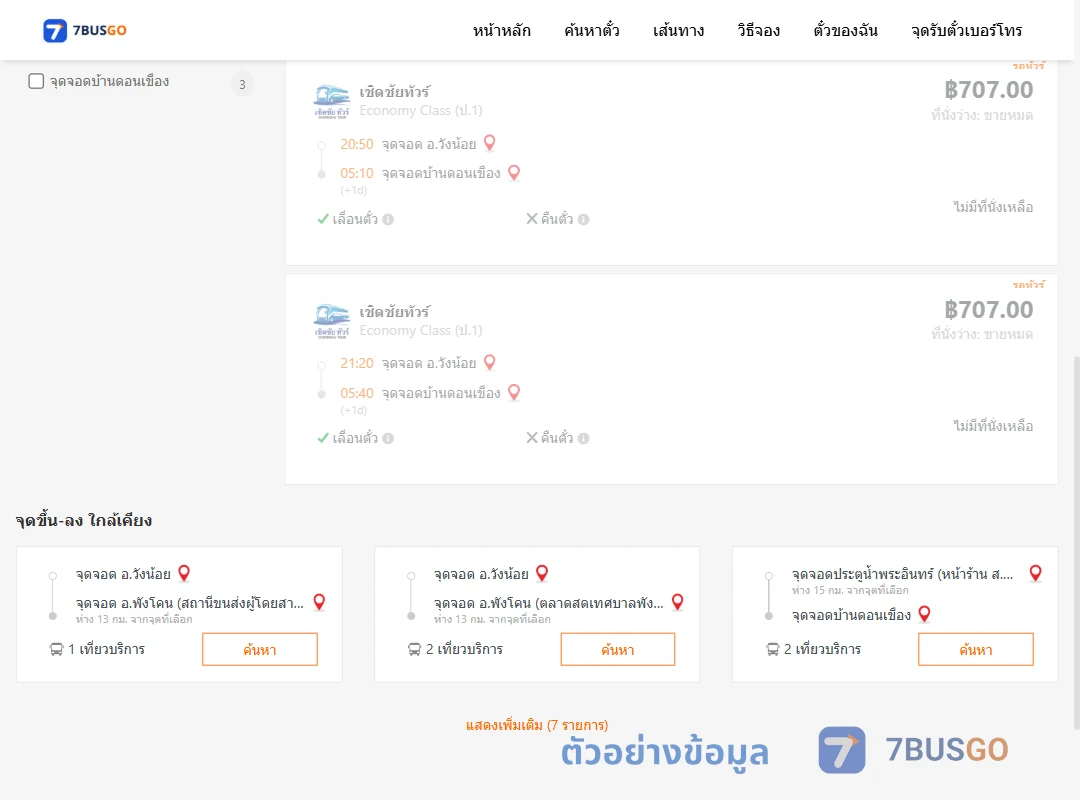Click info icon next to first คืนตั๋ว
The image size is (1080, 800).
(583, 219)
